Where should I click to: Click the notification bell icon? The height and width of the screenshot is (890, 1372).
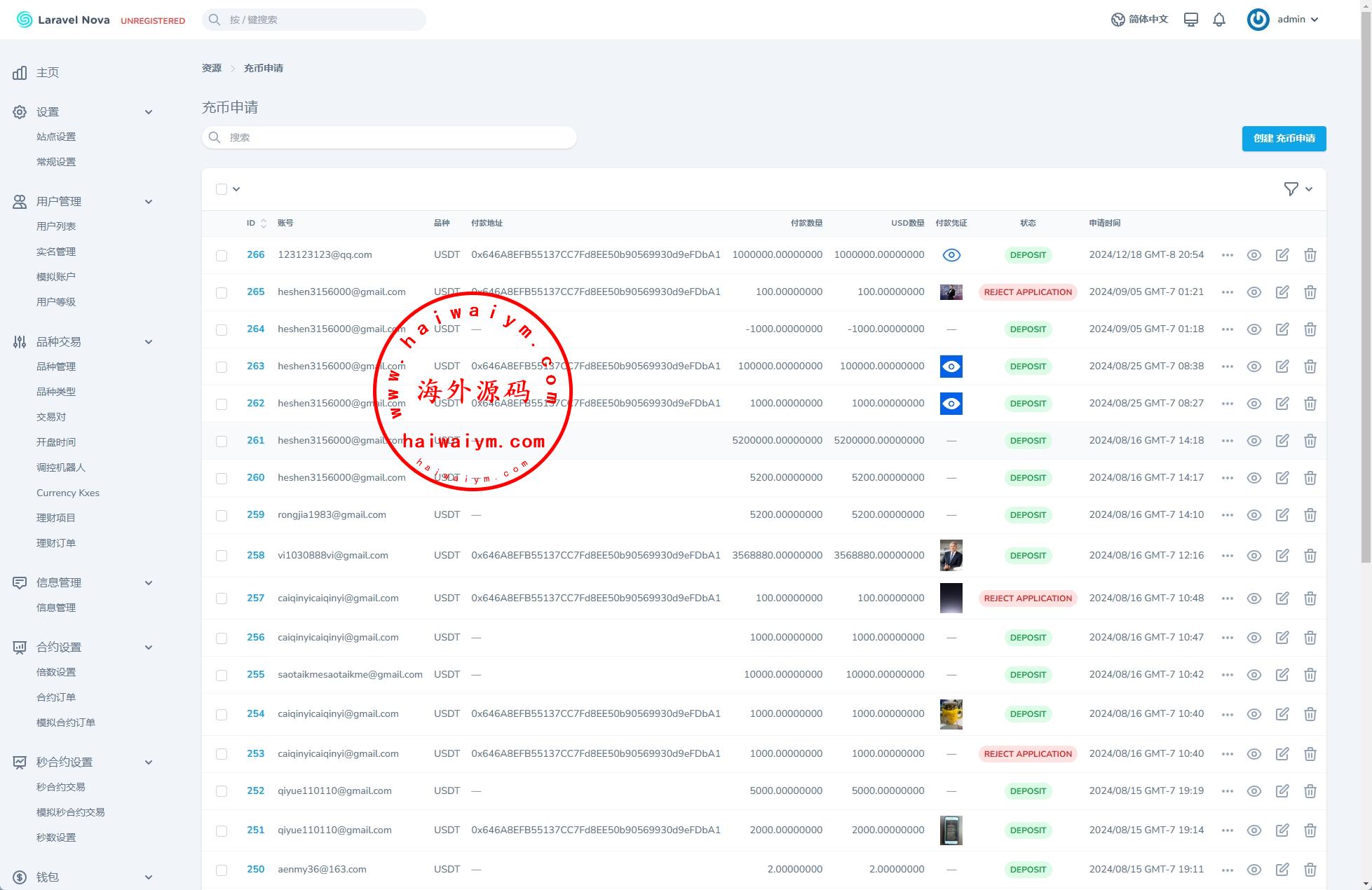(x=1219, y=20)
